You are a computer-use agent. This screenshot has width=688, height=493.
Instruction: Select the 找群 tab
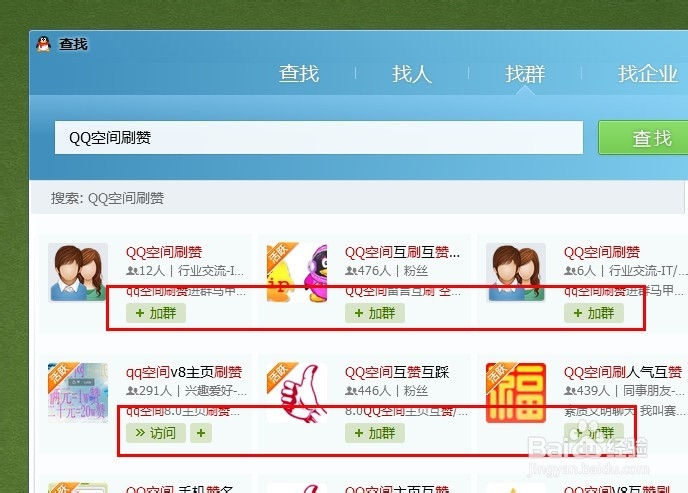click(x=524, y=73)
